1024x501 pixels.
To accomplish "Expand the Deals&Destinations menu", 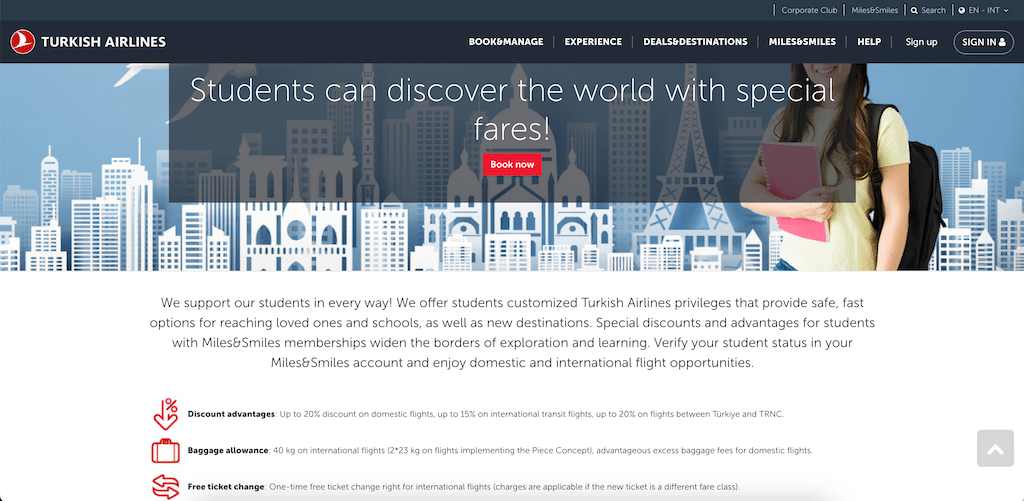I will coord(695,42).
